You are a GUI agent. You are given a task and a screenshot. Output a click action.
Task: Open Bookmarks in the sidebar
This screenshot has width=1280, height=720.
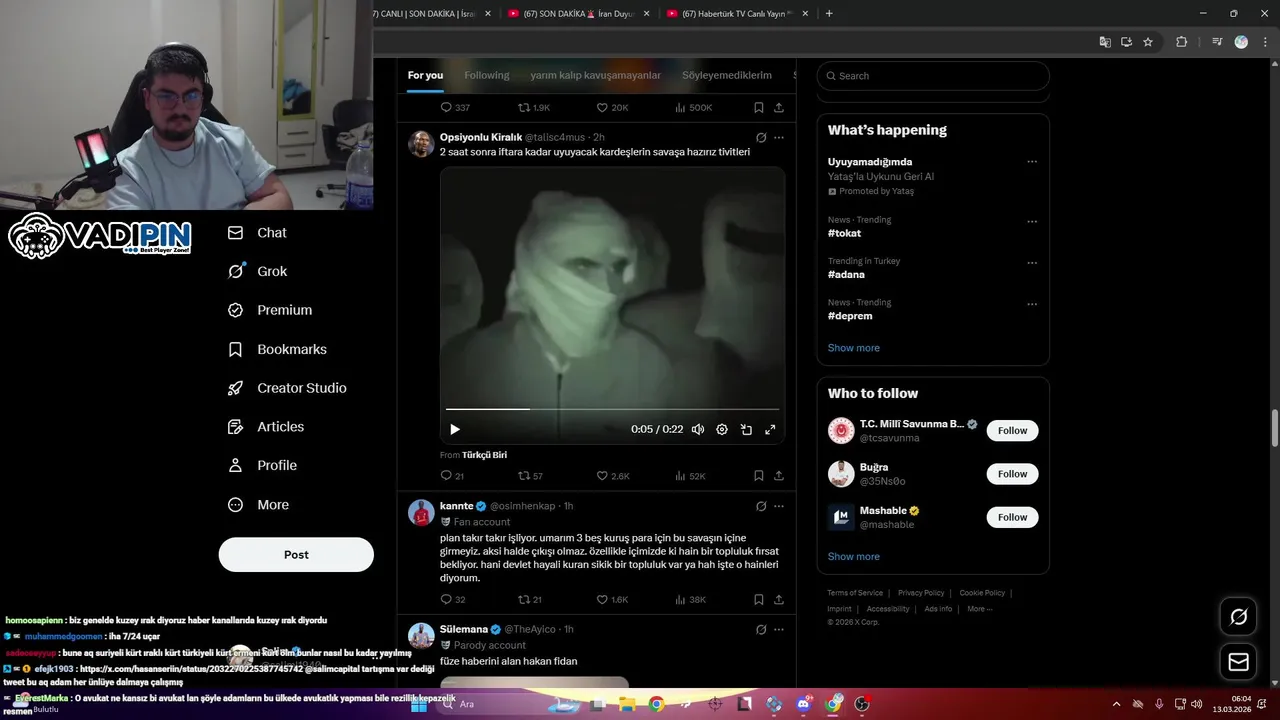[x=276, y=349]
